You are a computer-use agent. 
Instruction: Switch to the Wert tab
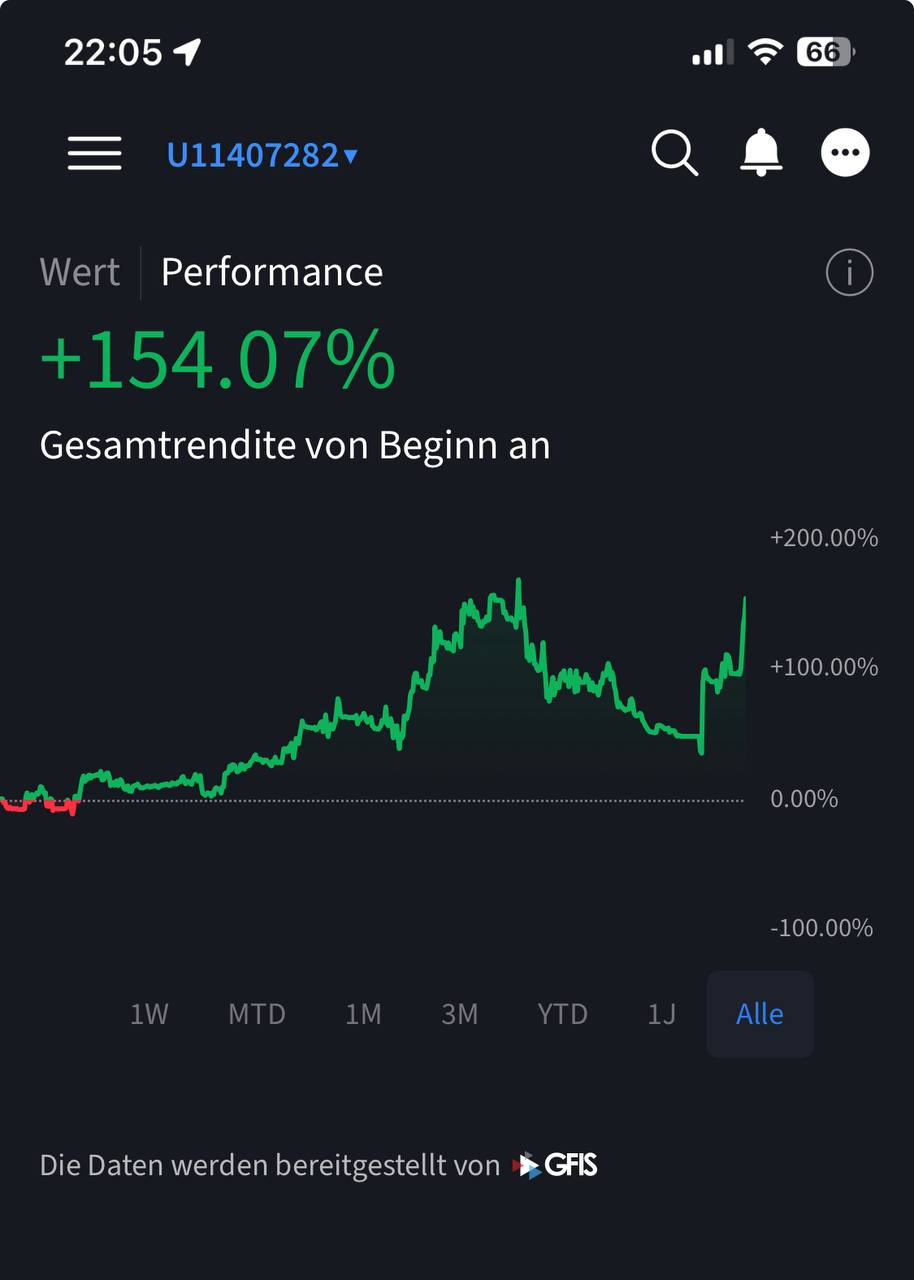(80, 272)
